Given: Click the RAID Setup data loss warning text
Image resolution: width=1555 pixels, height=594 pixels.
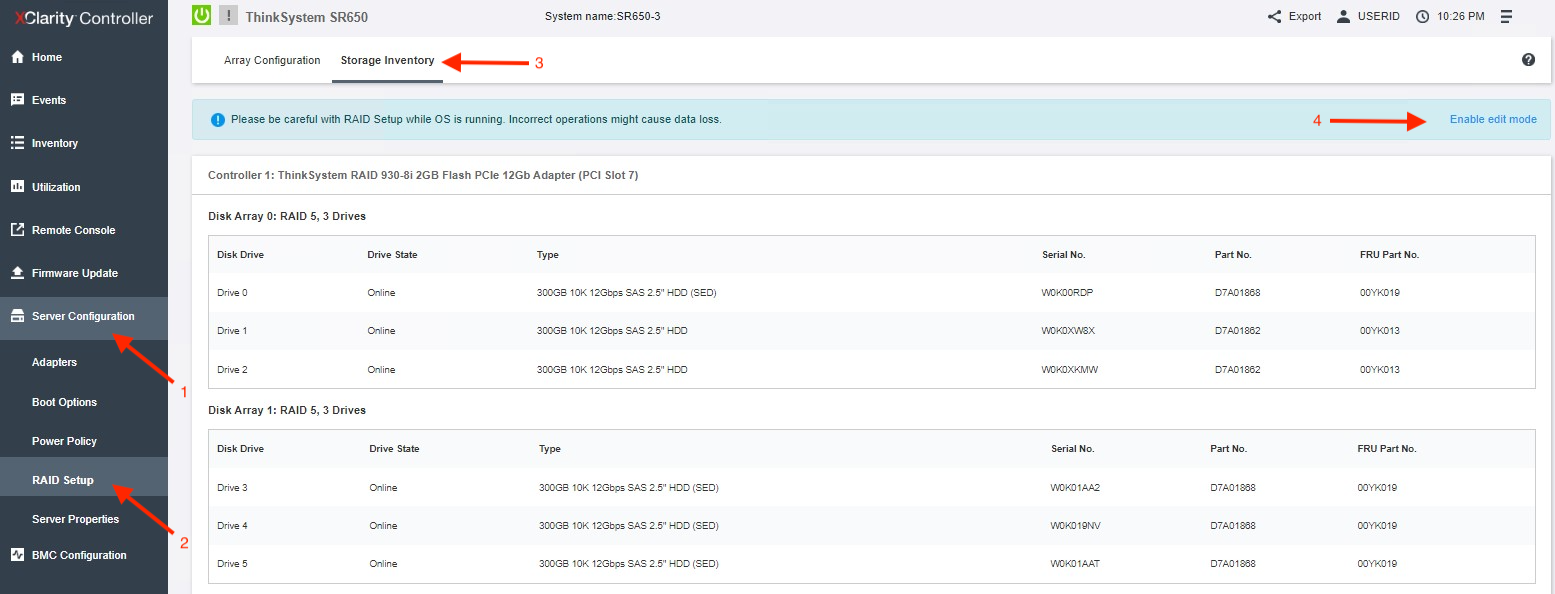Looking at the screenshot, I should (476, 119).
